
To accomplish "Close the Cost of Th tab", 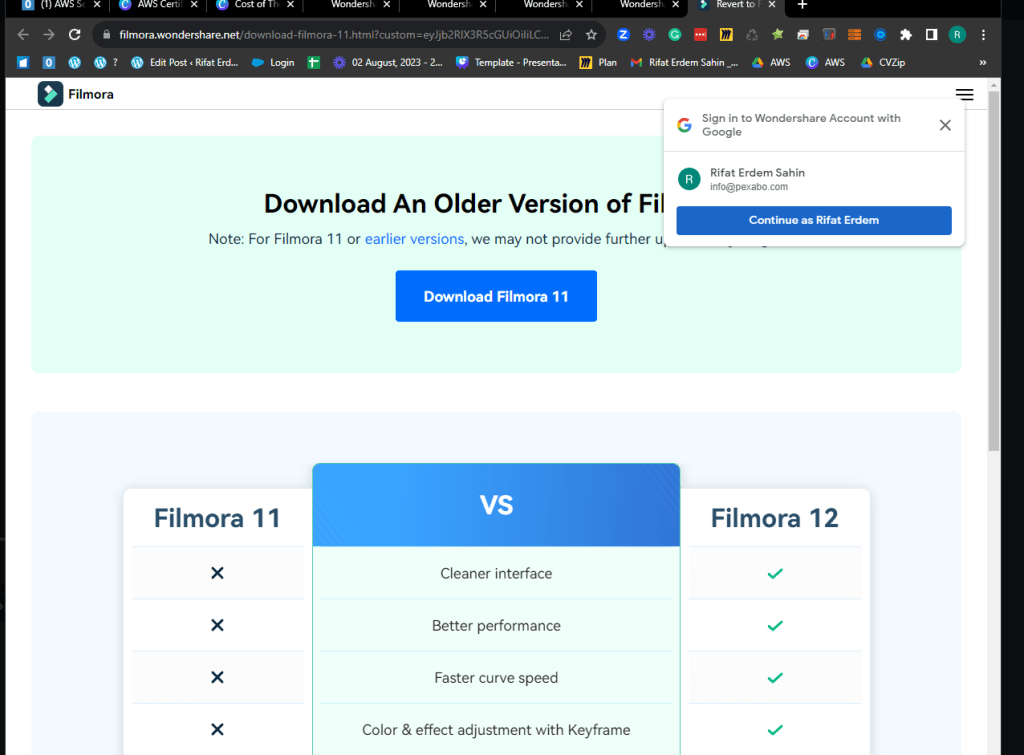I will (290, 5).
